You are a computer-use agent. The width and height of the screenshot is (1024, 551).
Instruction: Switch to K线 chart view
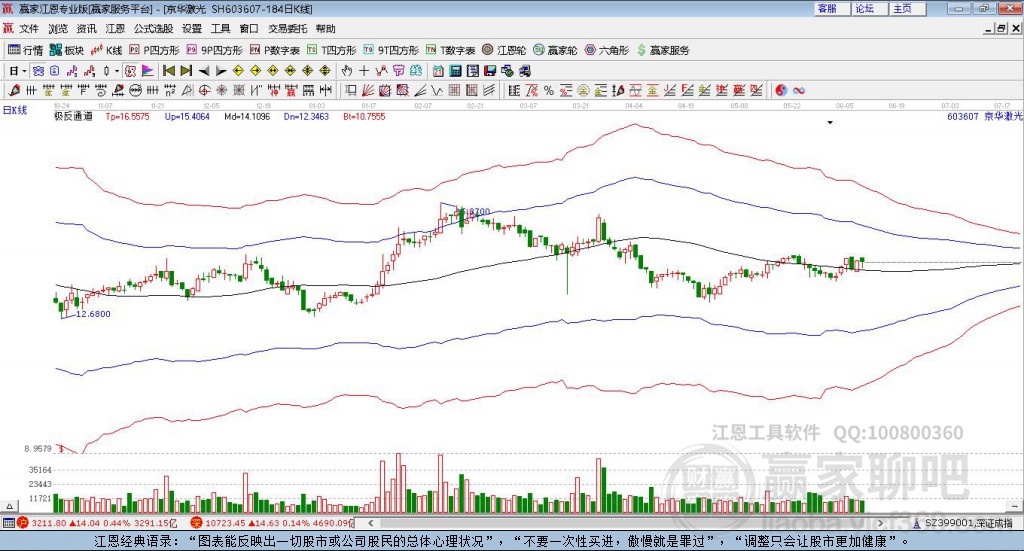pos(106,50)
